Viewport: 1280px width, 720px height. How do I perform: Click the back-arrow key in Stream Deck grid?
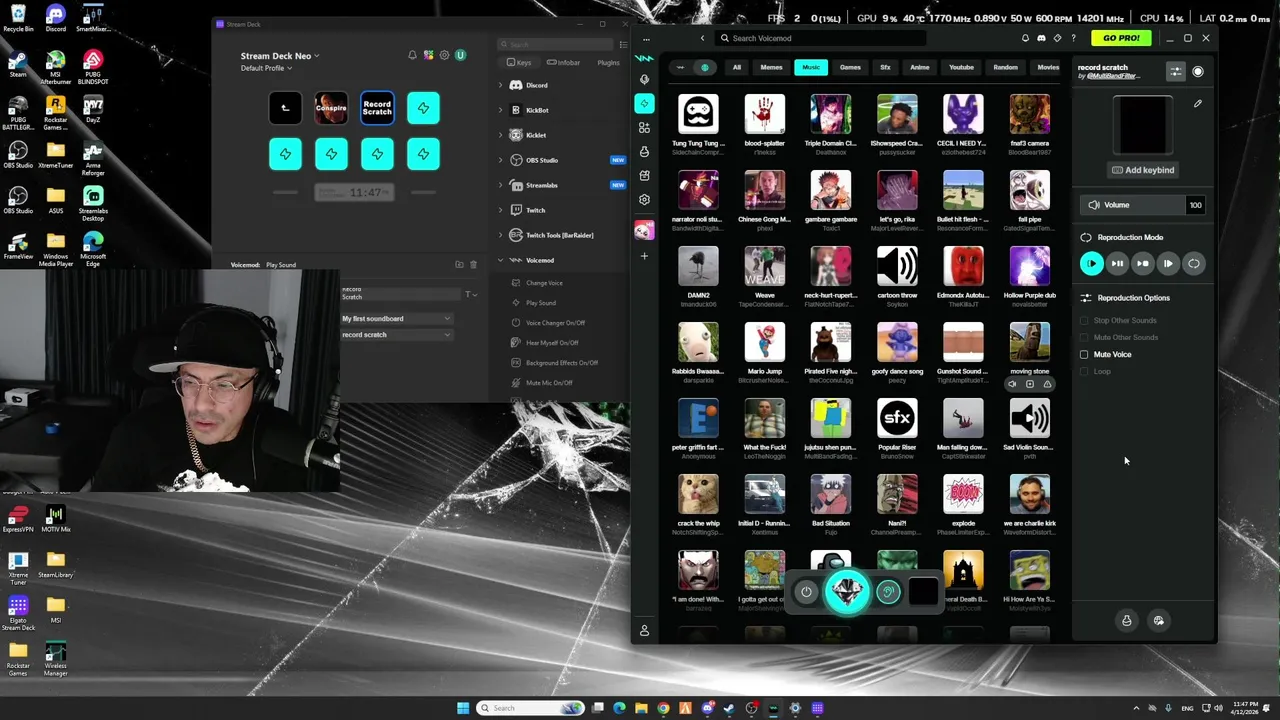coord(285,108)
